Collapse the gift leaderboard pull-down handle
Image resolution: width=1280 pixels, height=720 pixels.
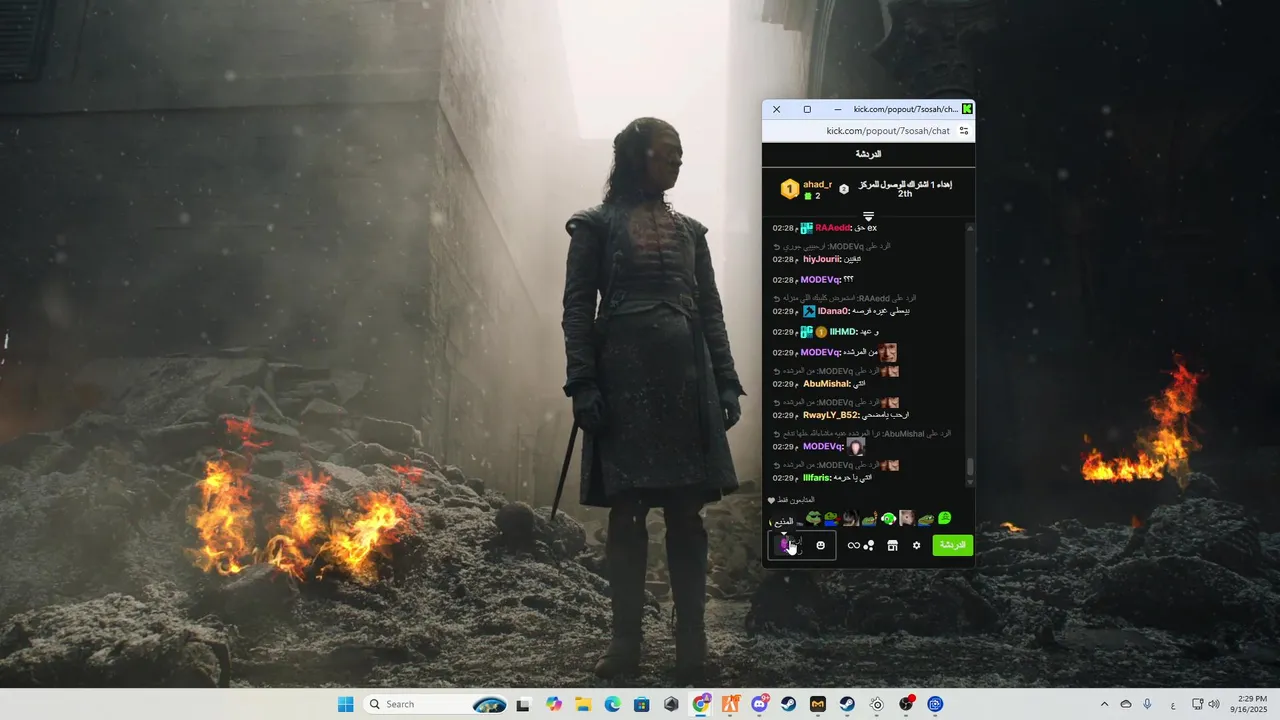click(x=868, y=216)
